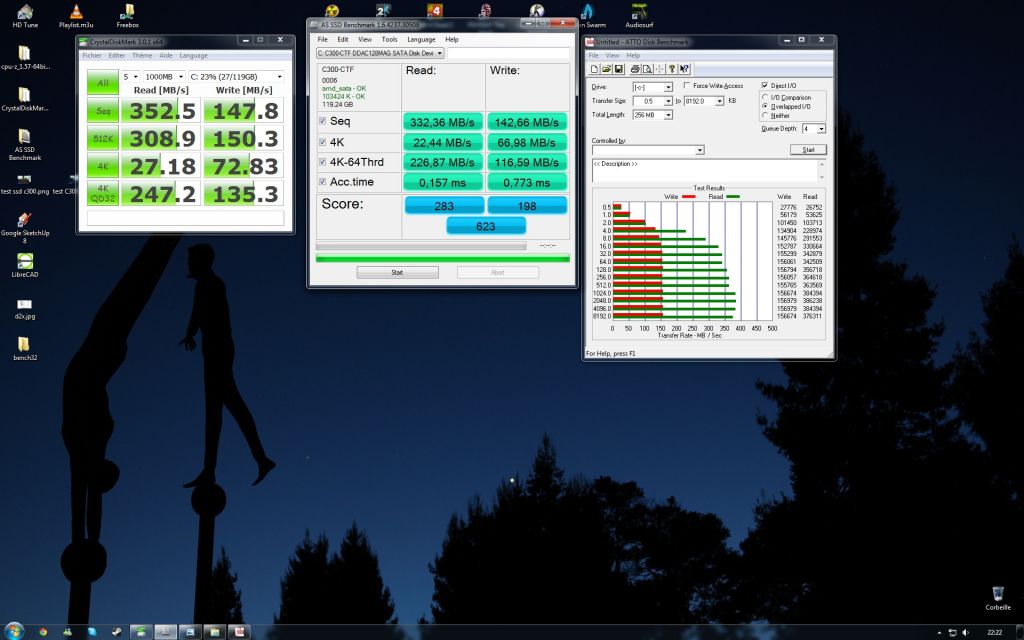Click the 512K test button in CrystalDiskMark
The height and width of the screenshot is (640, 1024).
[103, 138]
